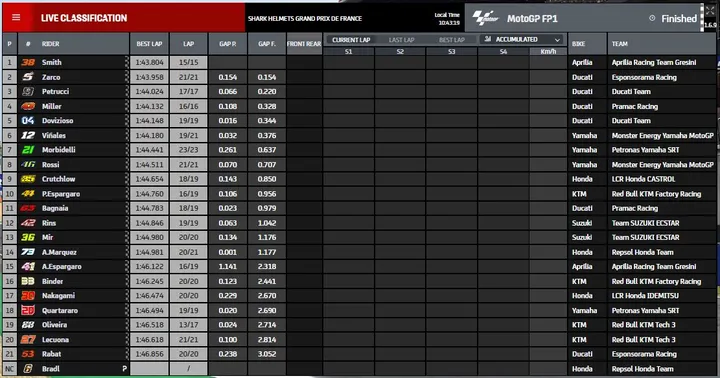Click P.Espargaro's number 44 badge
720x378 pixels.
coord(28,193)
